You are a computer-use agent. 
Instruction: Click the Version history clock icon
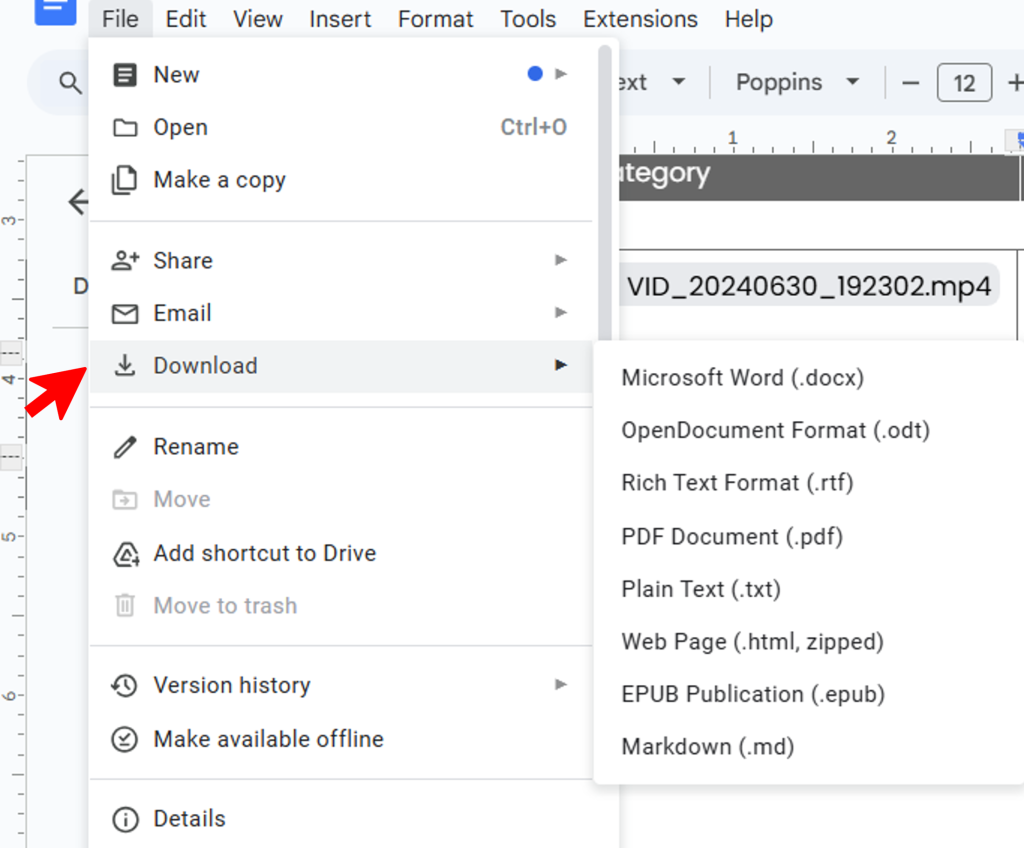coord(124,686)
